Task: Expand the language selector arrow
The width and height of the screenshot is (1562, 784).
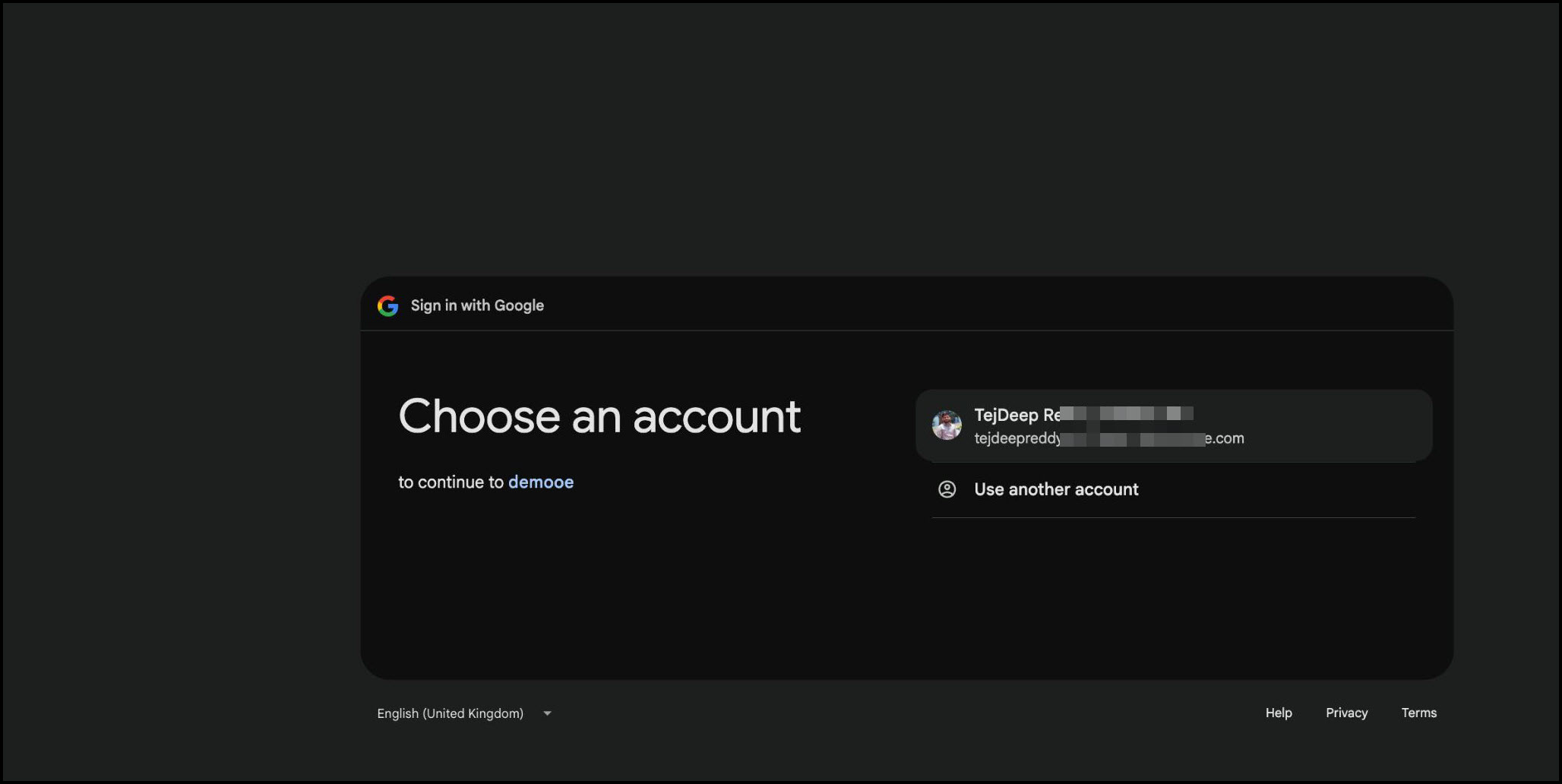Action: point(547,713)
